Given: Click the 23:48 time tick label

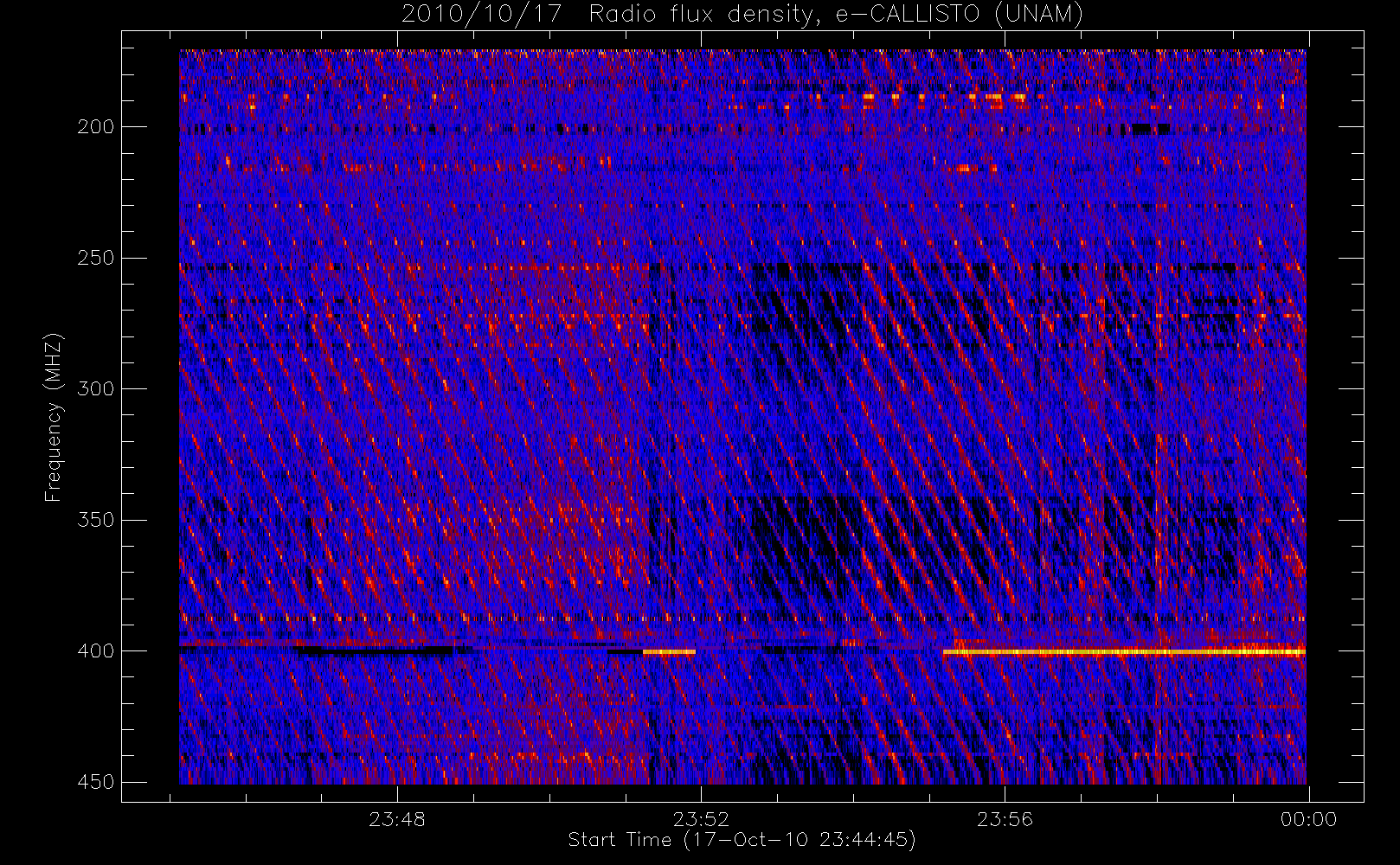Looking at the screenshot, I should pyautogui.click(x=397, y=819).
